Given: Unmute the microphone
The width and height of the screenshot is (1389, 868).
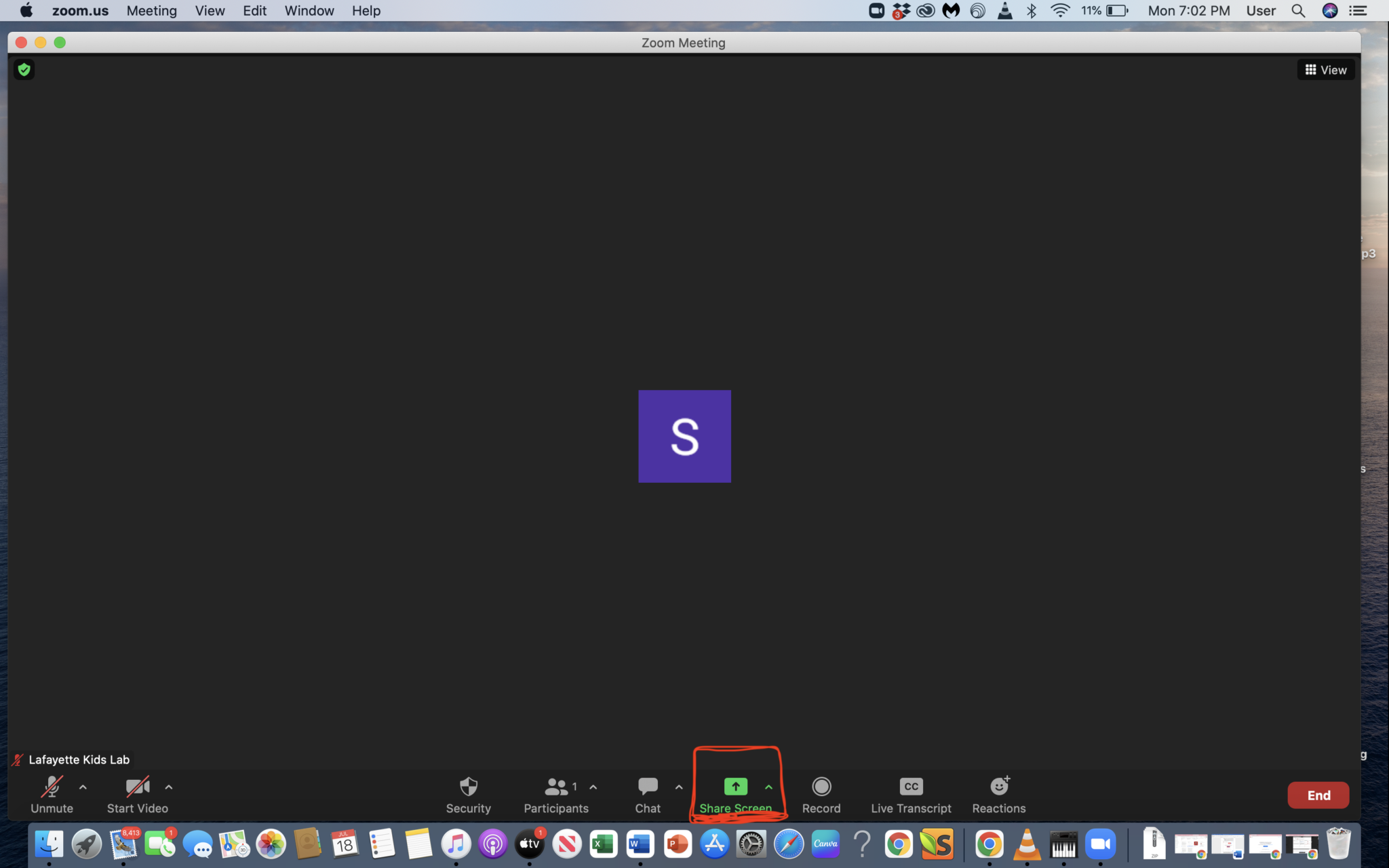Looking at the screenshot, I should coord(52,794).
